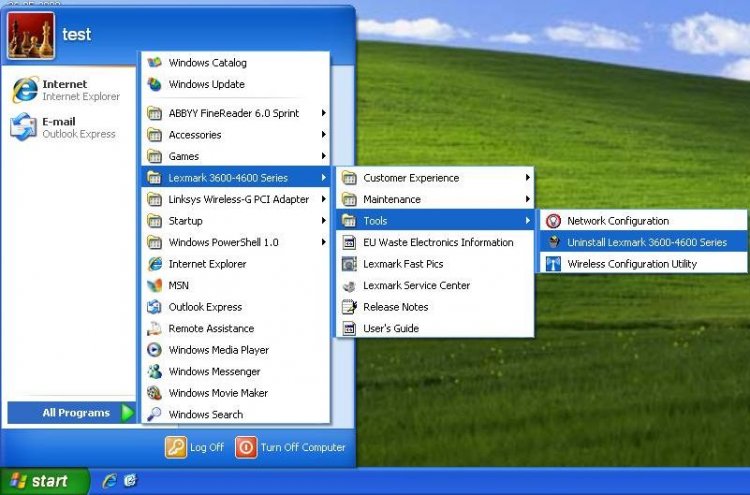Click the Log Off button

pos(195,448)
